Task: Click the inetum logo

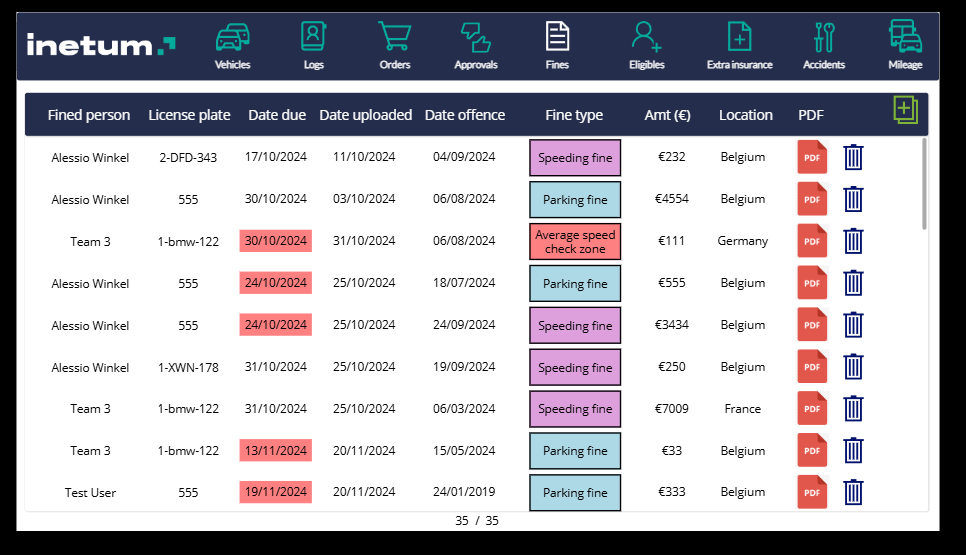Action: point(101,45)
